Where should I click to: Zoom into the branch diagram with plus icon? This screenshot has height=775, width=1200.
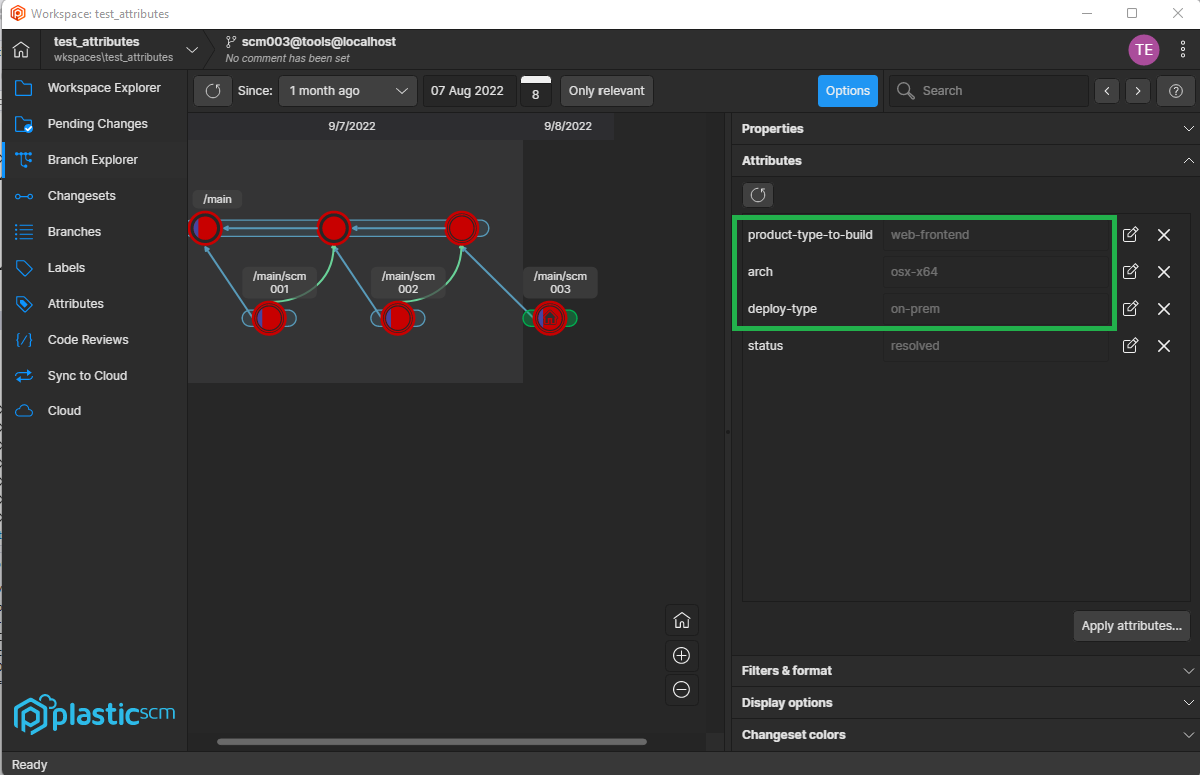point(681,655)
